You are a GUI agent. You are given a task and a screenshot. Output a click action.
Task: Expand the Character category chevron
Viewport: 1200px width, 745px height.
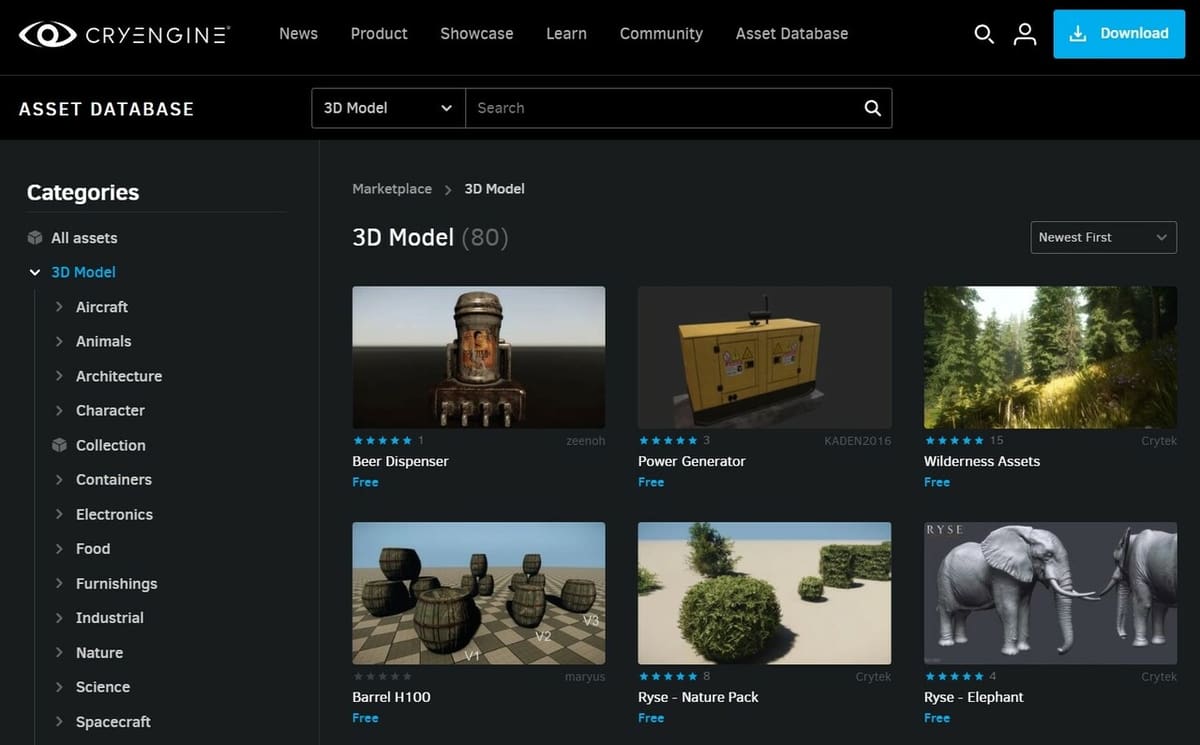click(59, 410)
